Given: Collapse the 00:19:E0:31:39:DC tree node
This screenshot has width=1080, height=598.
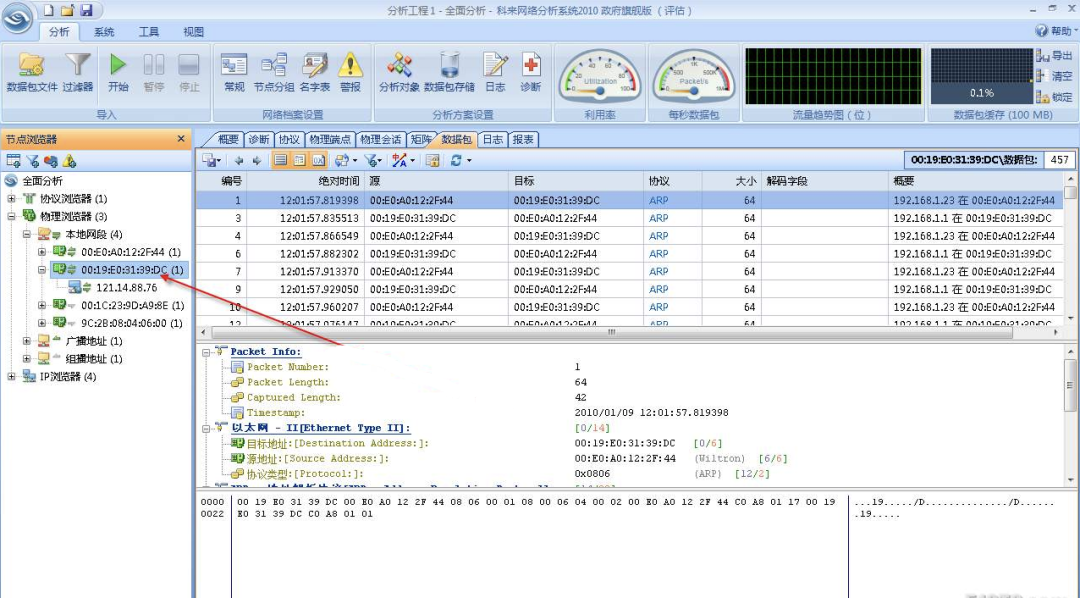Looking at the screenshot, I should pos(42,270).
